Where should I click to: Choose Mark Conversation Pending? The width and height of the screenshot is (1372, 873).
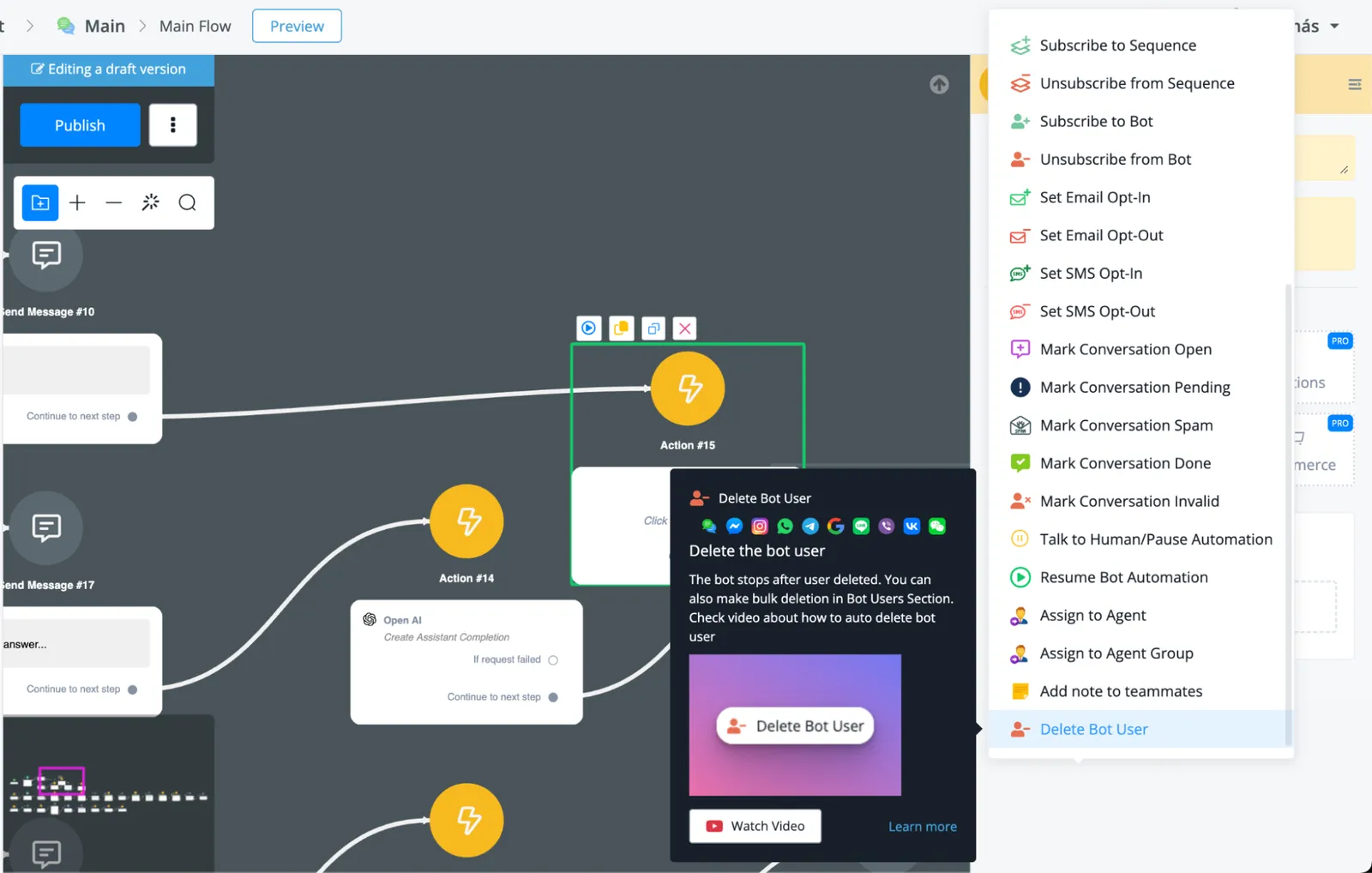(1140, 388)
